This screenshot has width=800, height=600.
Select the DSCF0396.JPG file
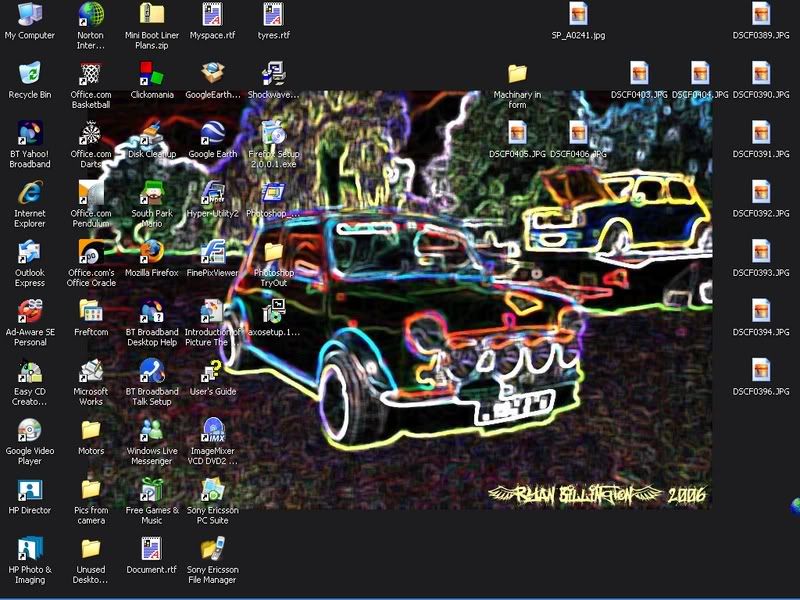[761, 371]
